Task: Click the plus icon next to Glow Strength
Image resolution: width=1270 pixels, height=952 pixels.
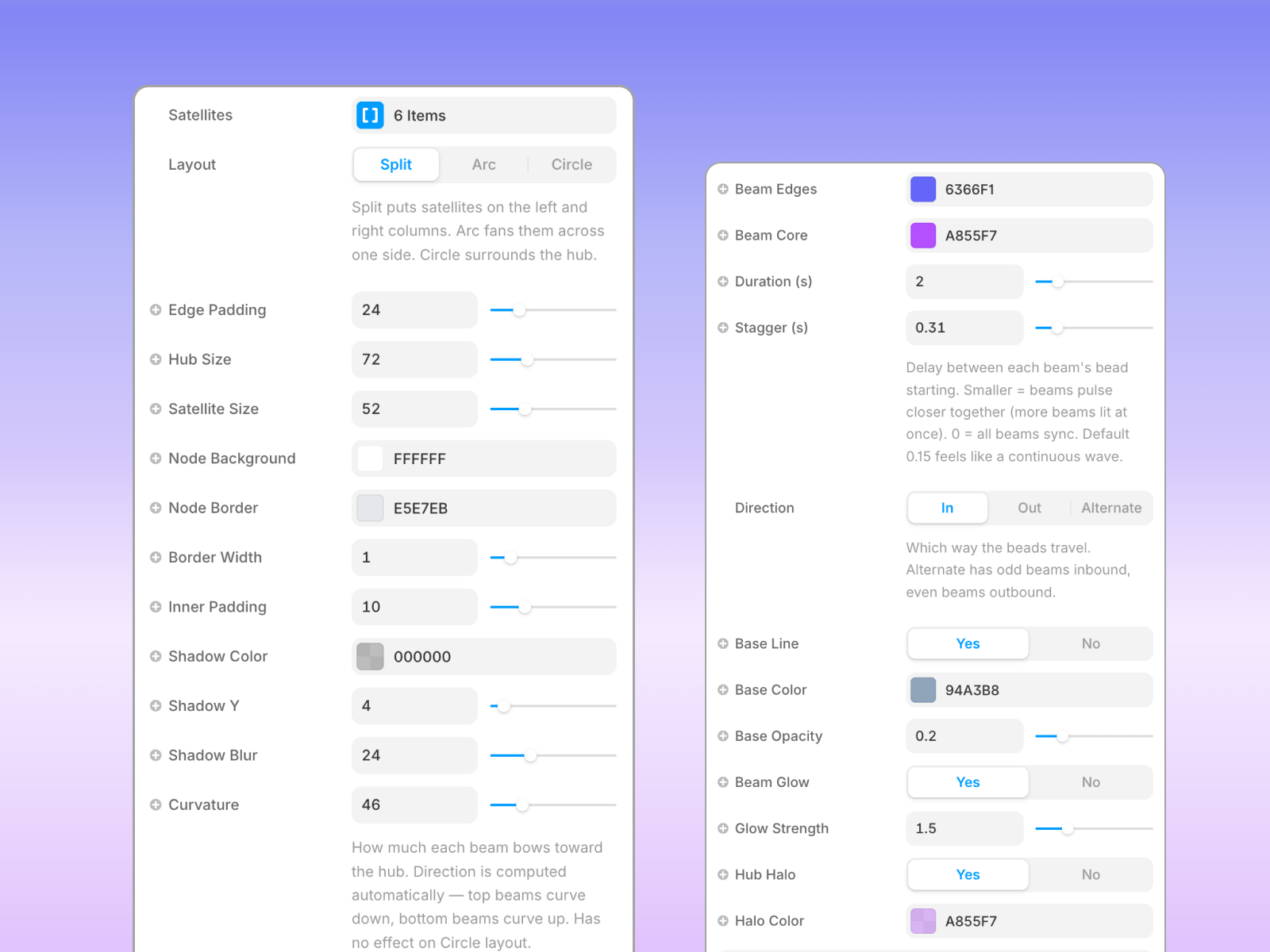Action: [723, 828]
